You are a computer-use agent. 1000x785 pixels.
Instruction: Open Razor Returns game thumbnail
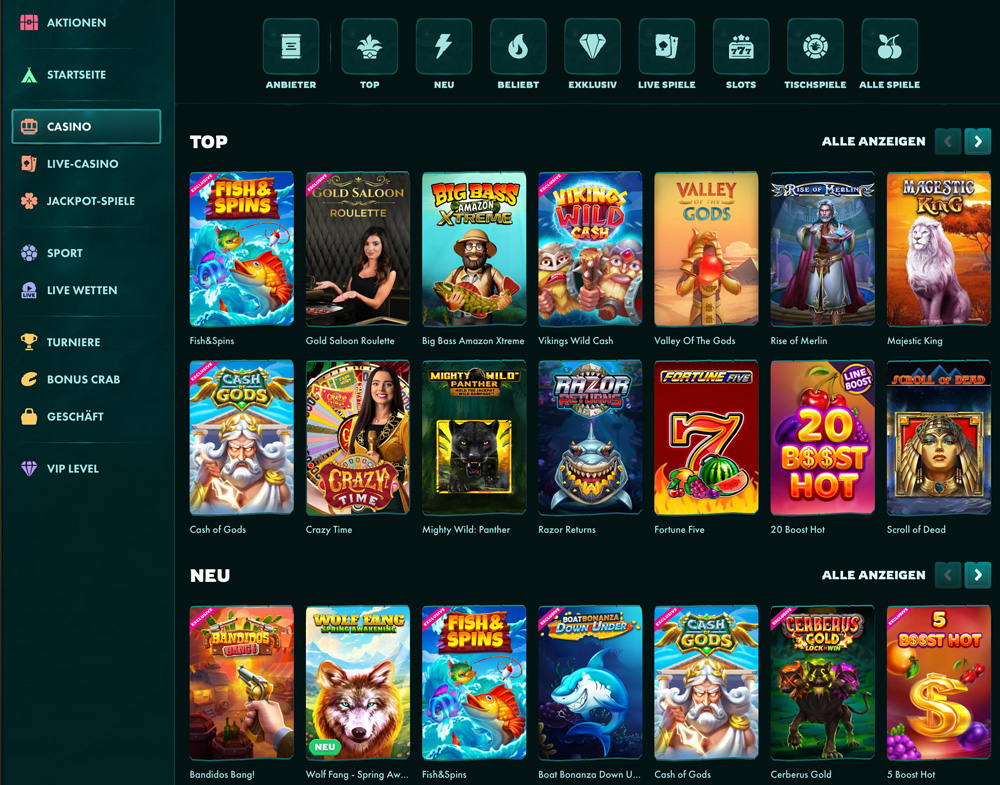(590, 438)
